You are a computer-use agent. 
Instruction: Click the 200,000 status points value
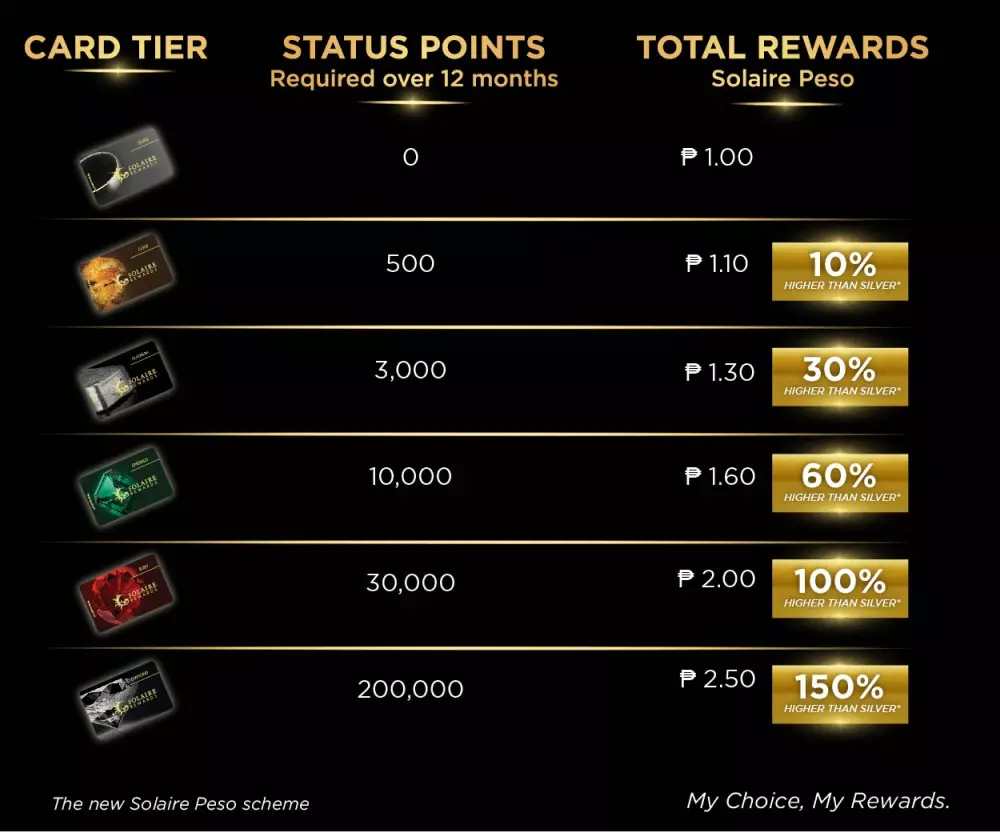coord(410,689)
